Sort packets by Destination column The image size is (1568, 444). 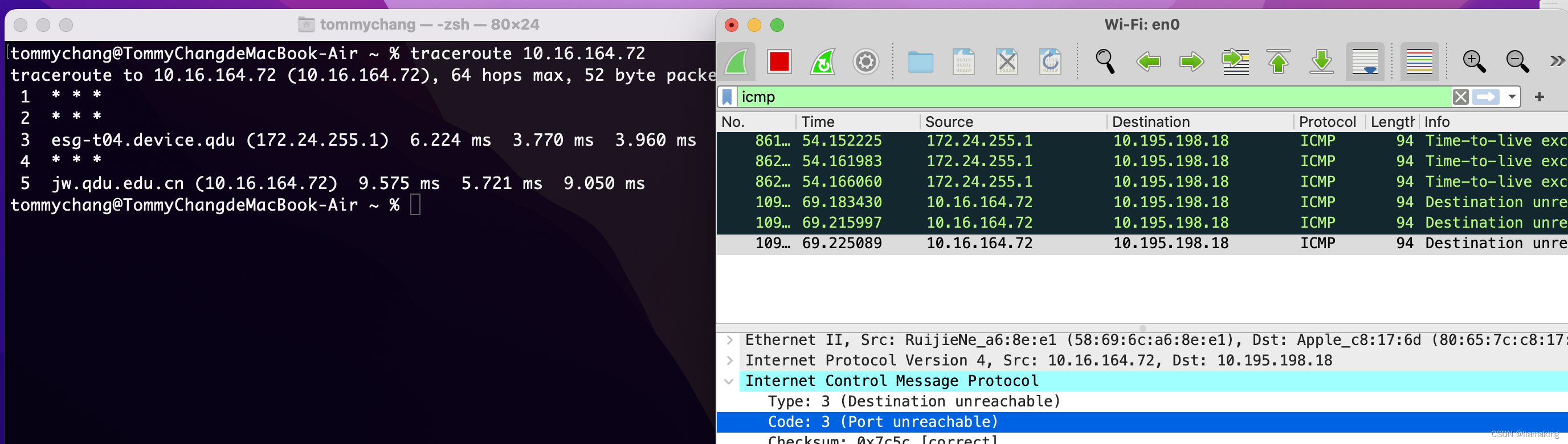(1200, 122)
